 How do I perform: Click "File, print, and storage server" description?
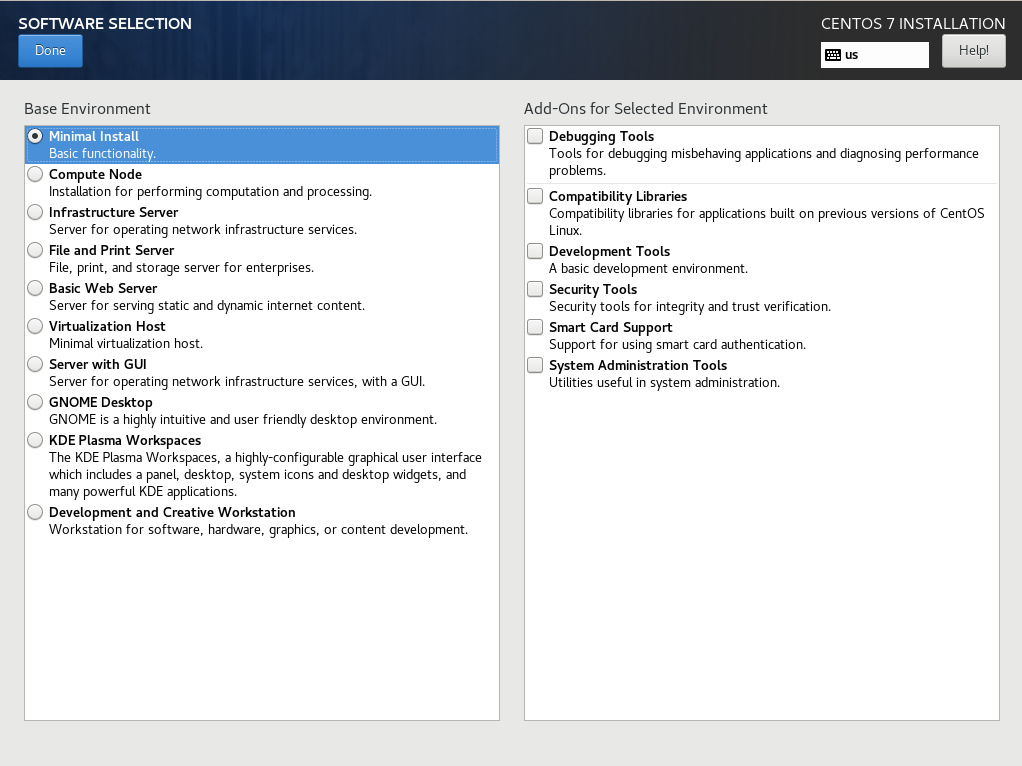coord(181,267)
